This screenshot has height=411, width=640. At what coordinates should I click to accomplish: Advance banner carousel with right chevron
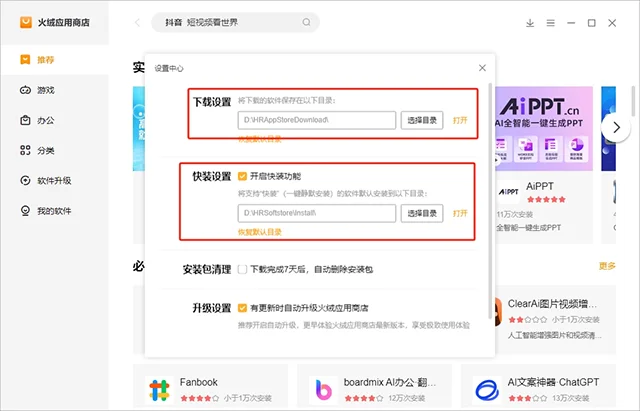coord(616,127)
